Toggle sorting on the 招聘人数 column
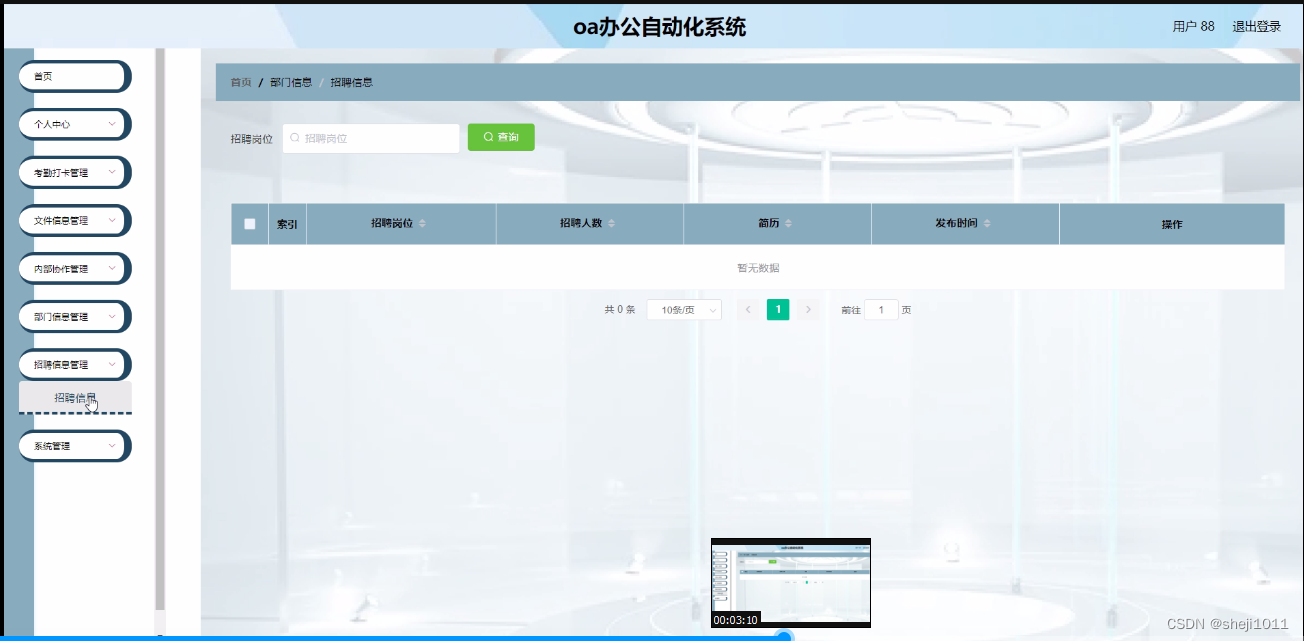Screen dimensions: 1304x641 click(613, 223)
